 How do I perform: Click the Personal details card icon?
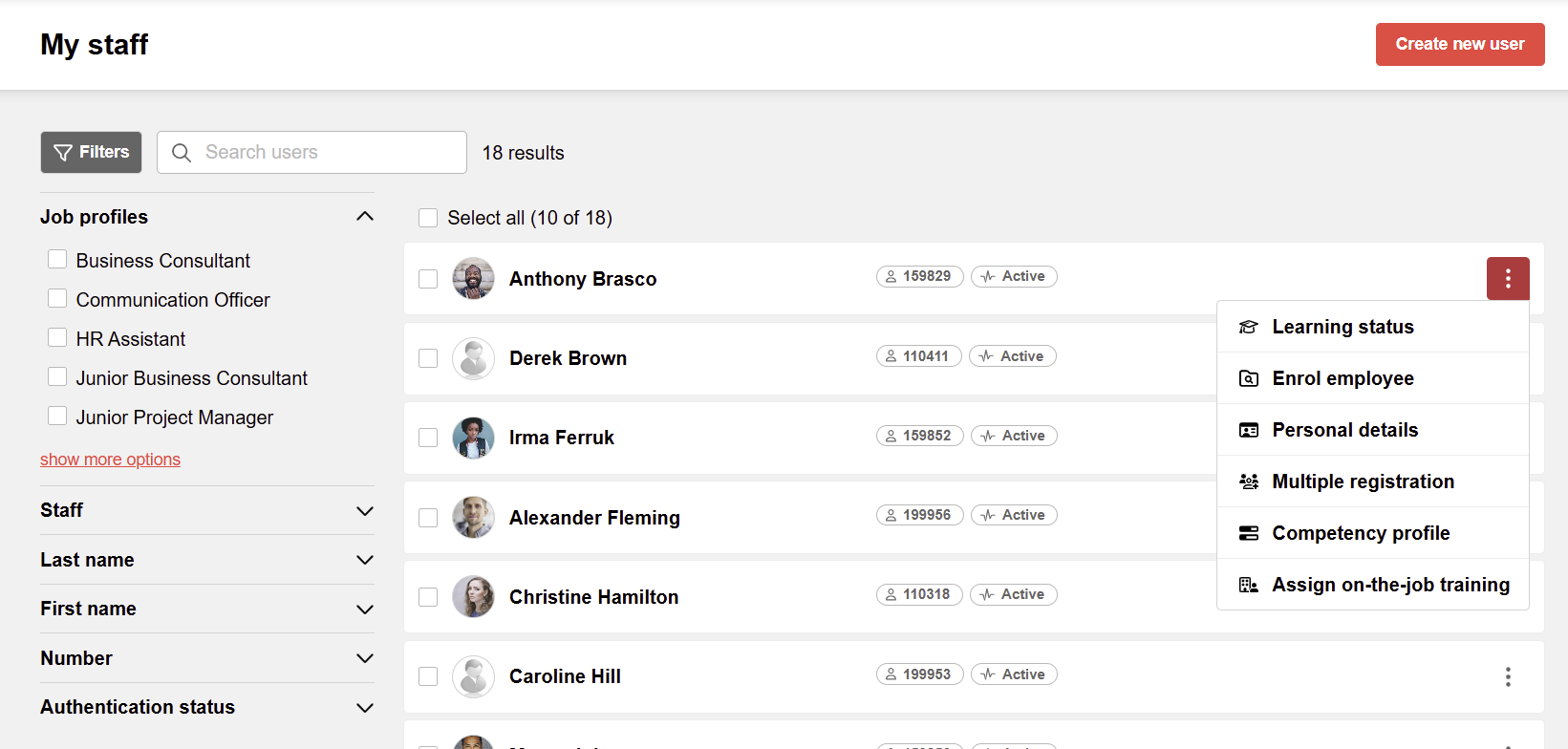(x=1248, y=430)
